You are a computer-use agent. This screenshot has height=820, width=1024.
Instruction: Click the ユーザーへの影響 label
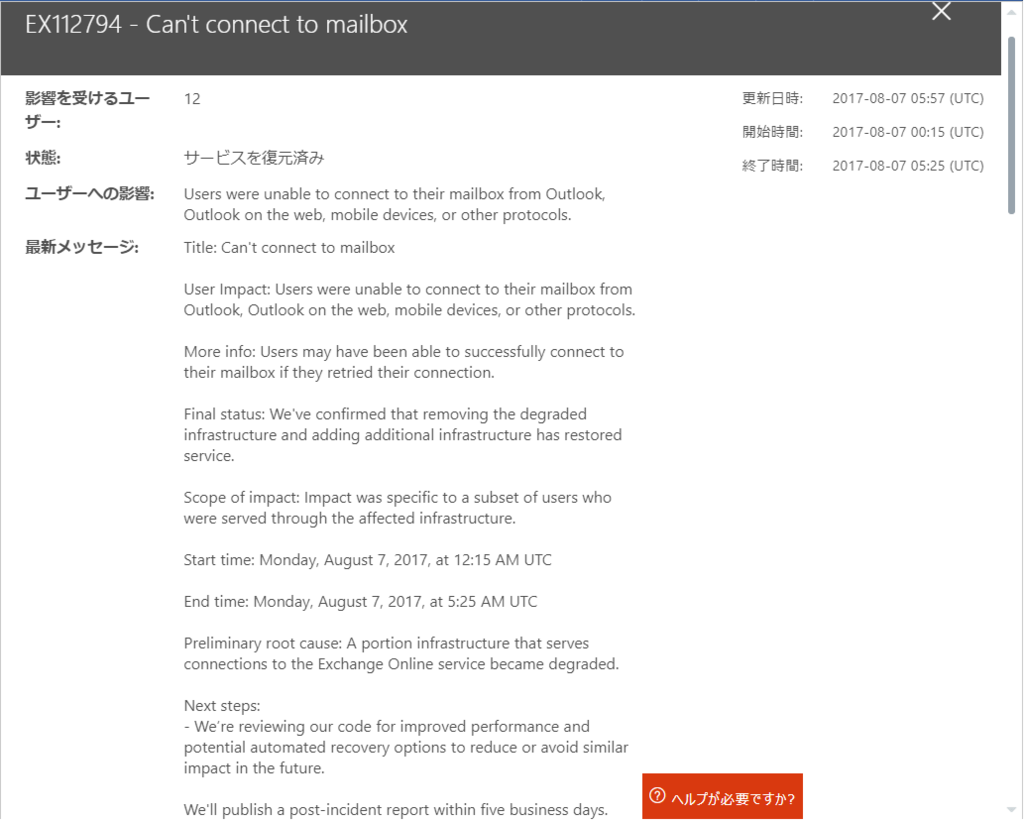pos(89,194)
